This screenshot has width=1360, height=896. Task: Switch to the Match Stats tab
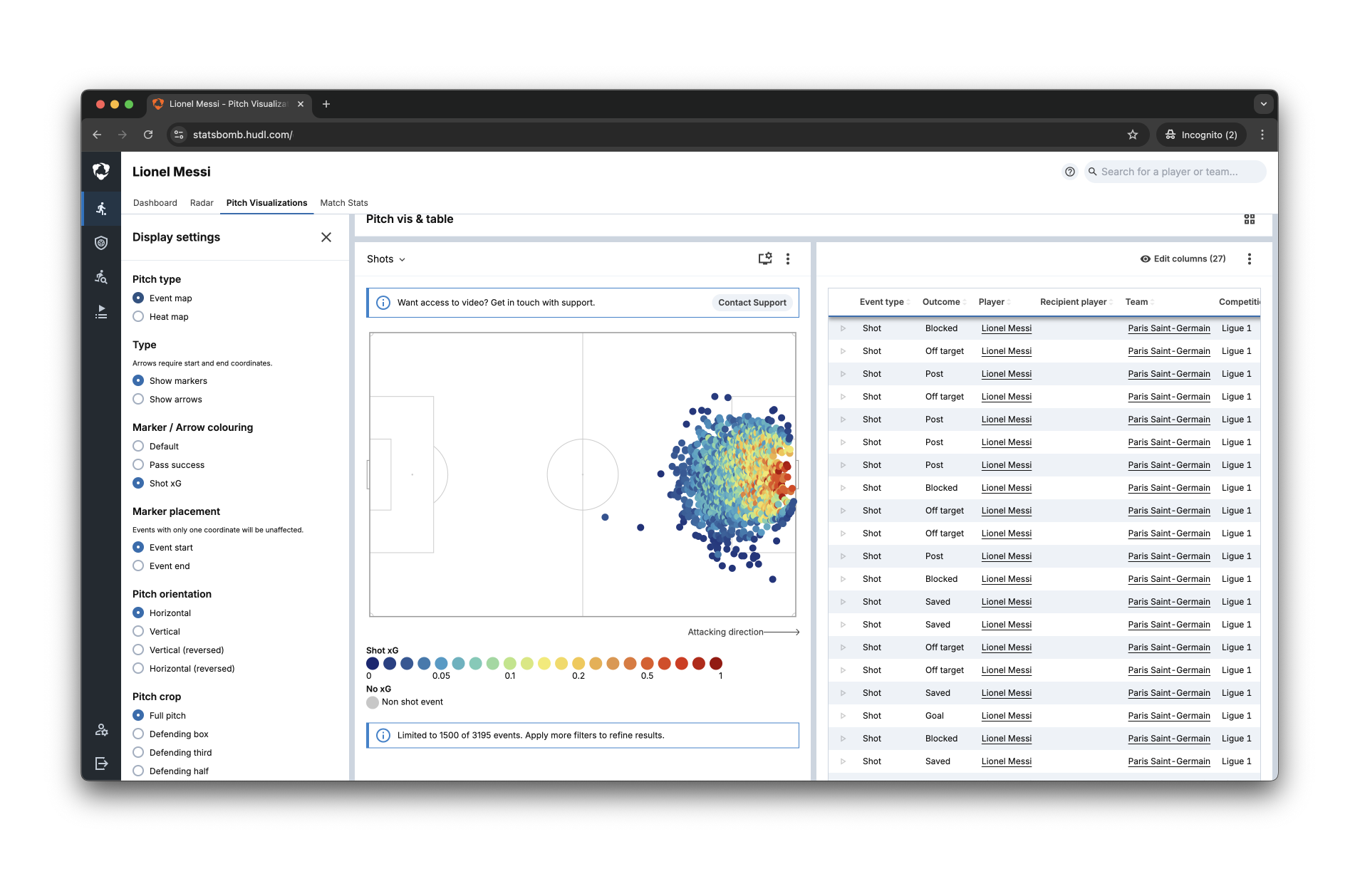[x=344, y=203]
